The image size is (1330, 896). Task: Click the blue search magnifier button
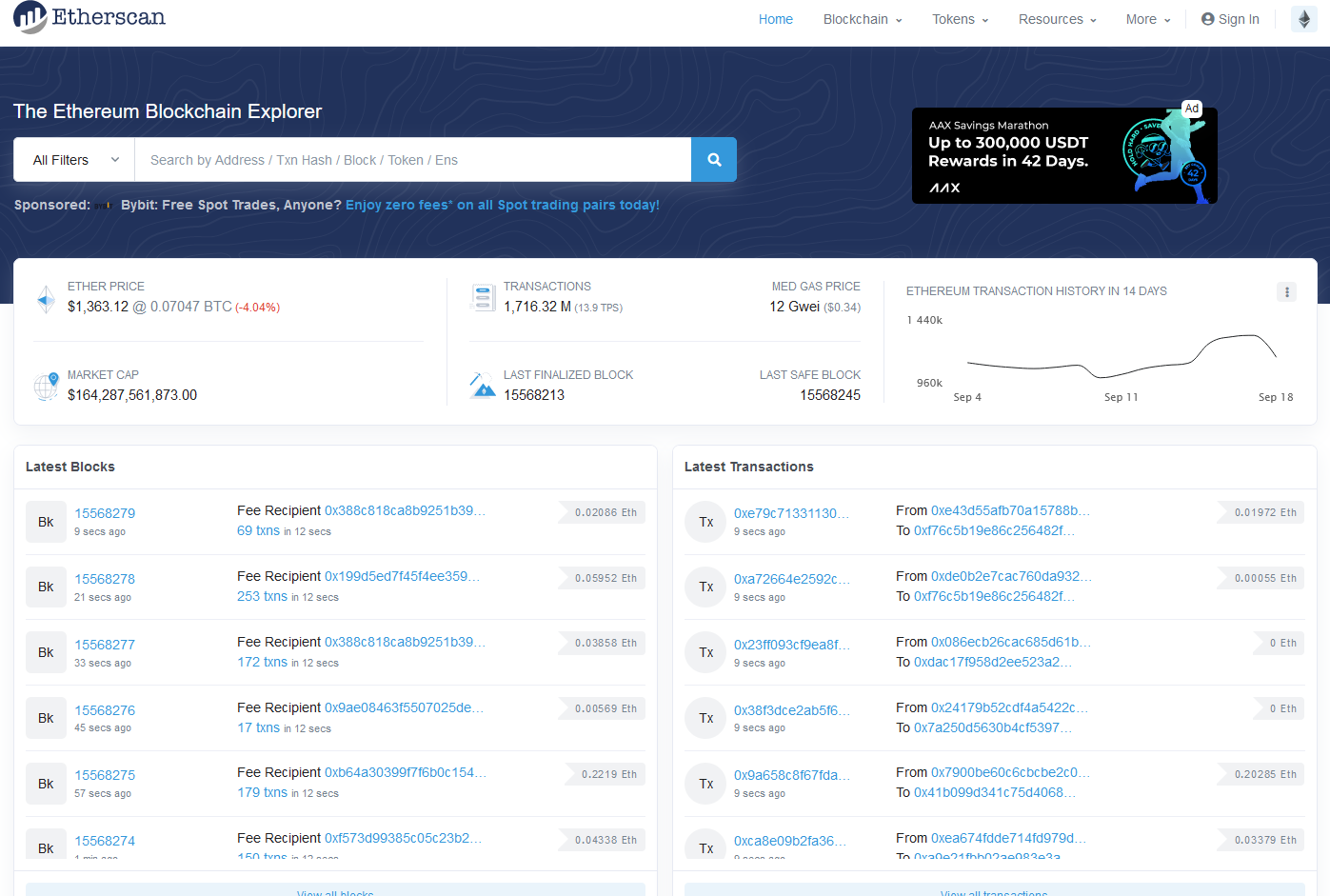point(714,160)
